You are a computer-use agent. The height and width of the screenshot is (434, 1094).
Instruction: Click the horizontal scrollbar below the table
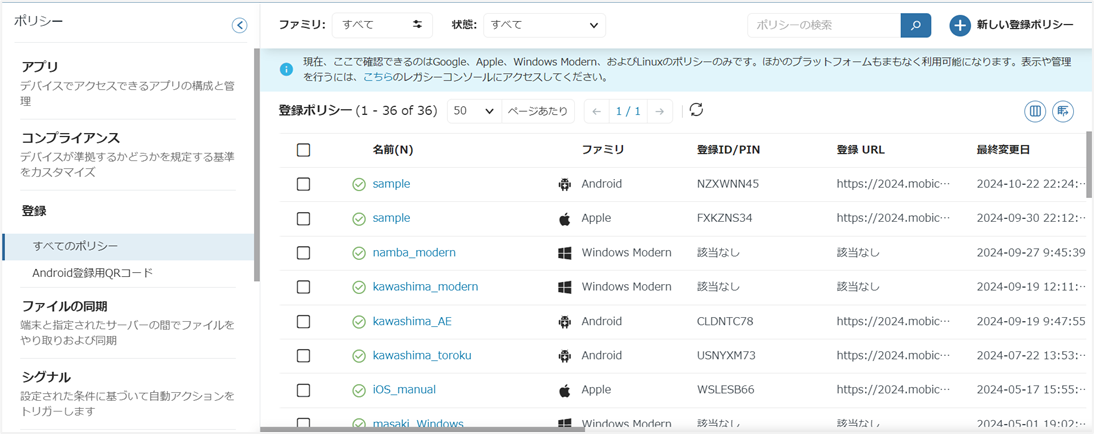pyautogui.click(x=421, y=429)
